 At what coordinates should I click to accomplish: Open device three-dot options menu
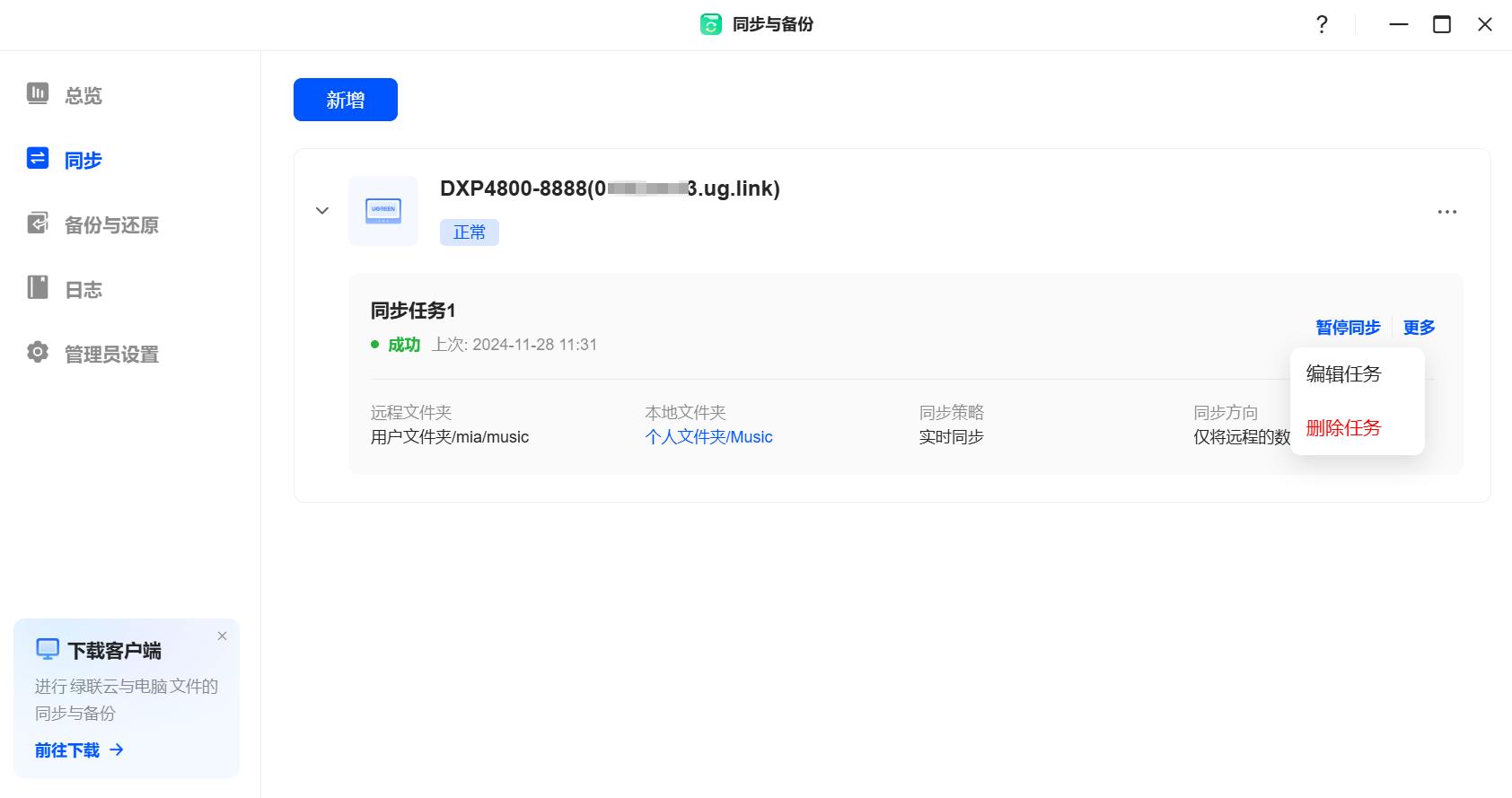[x=1447, y=212]
